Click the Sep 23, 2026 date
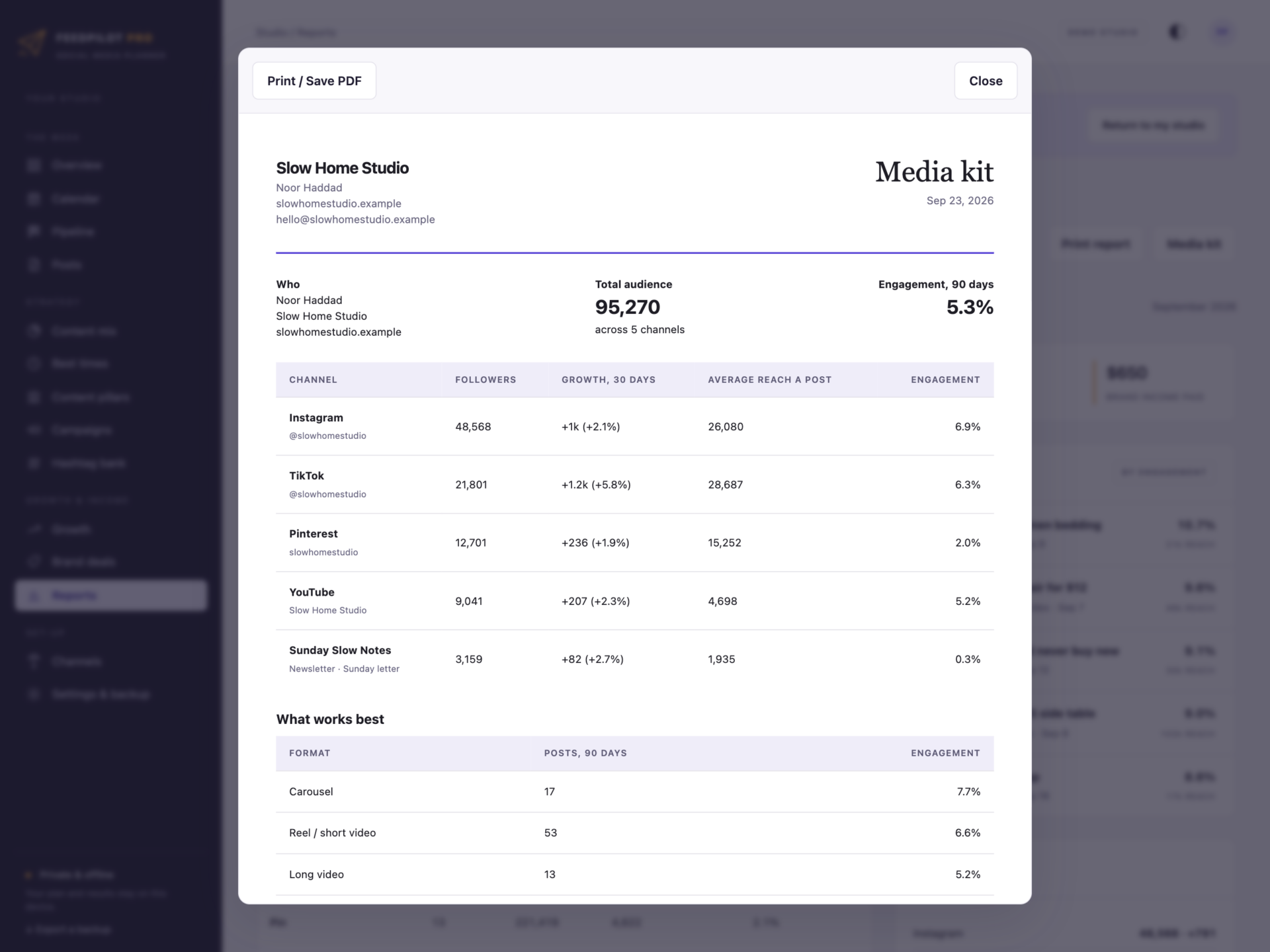1270x952 pixels. click(960, 200)
